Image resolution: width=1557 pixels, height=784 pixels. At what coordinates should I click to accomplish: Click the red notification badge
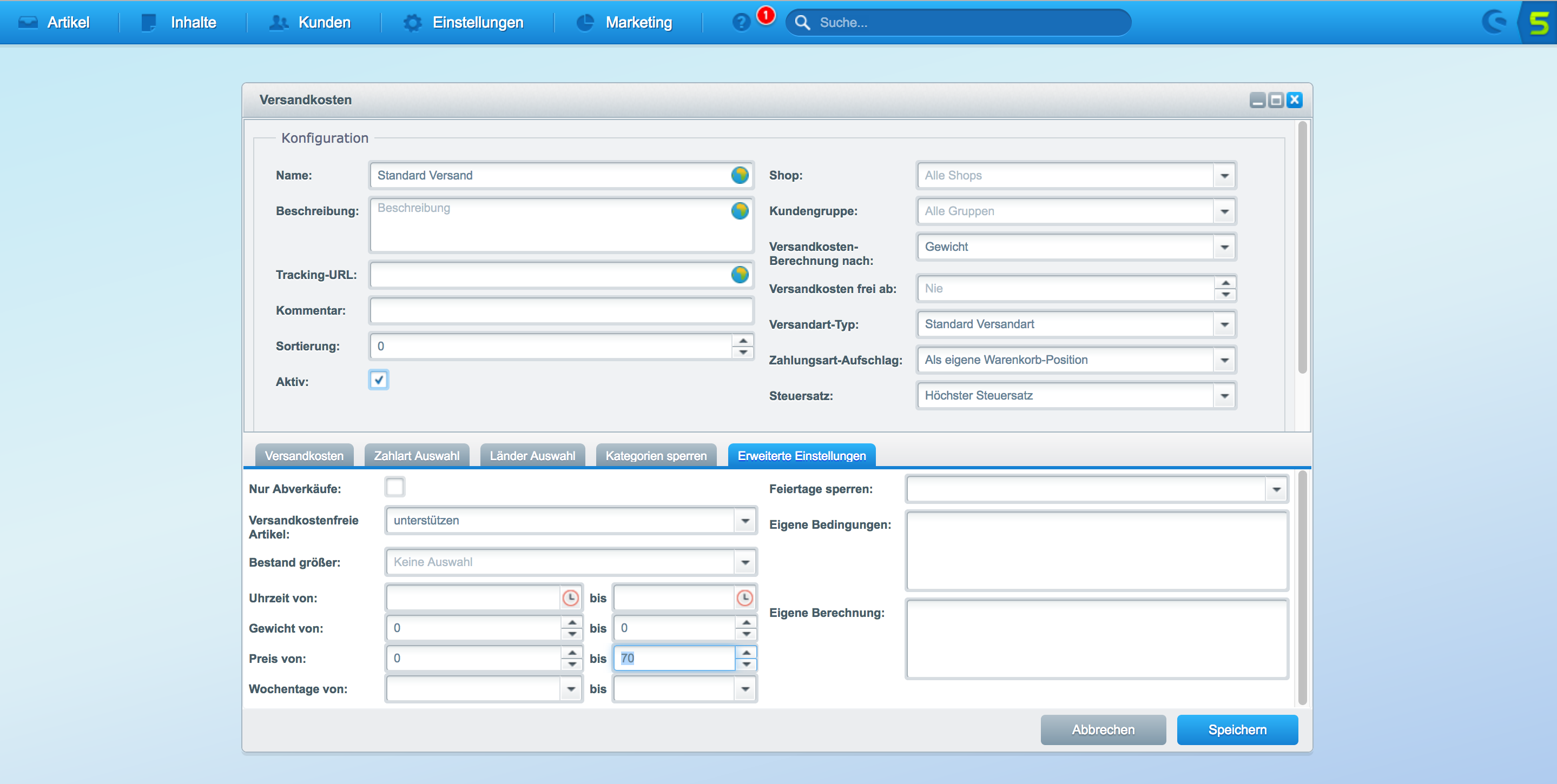pyautogui.click(x=766, y=15)
